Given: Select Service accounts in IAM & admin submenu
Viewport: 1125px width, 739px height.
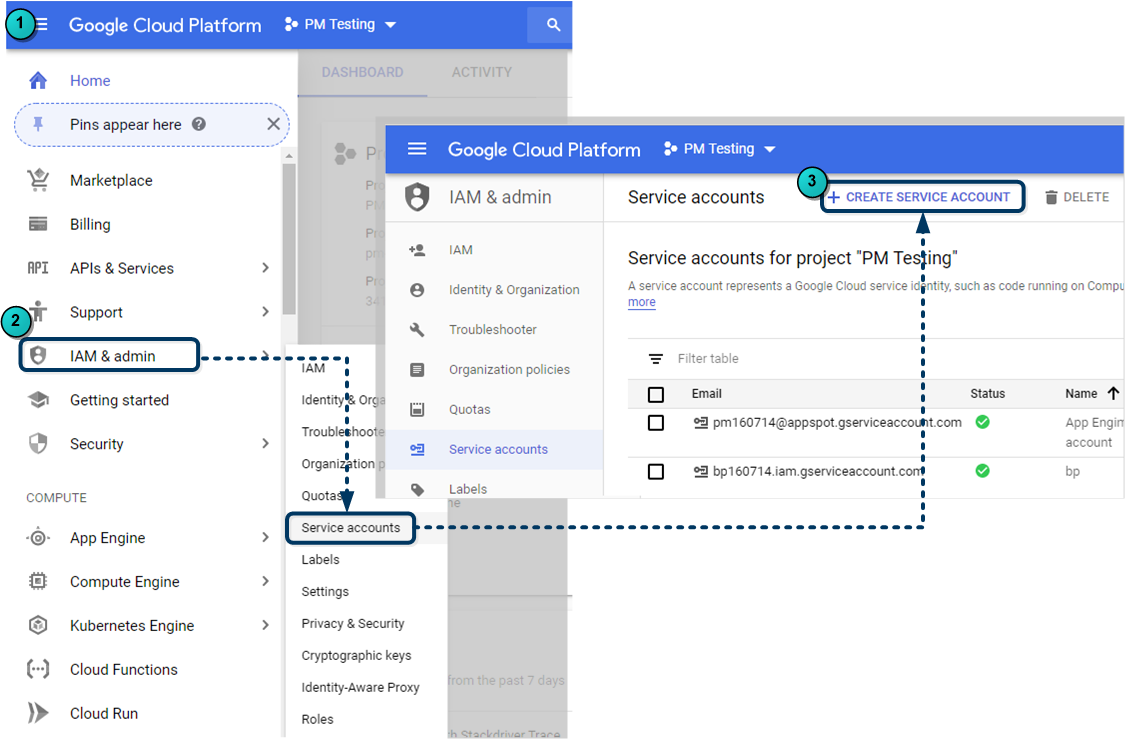Looking at the screenshot, I should point(351,527).
